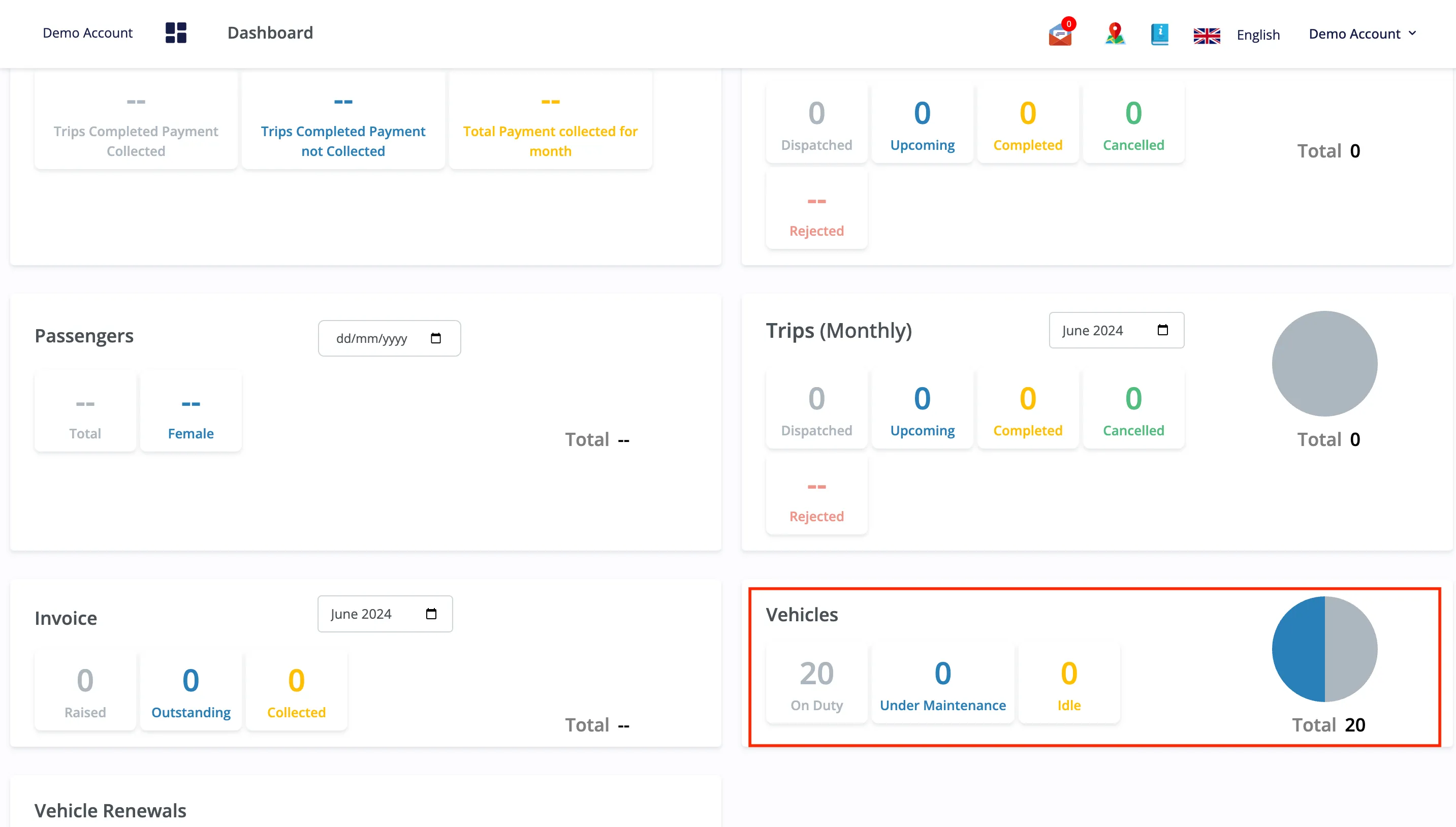Open Total Payment collected for month card
The image size is (1456, 827).
tap(550, 120)
